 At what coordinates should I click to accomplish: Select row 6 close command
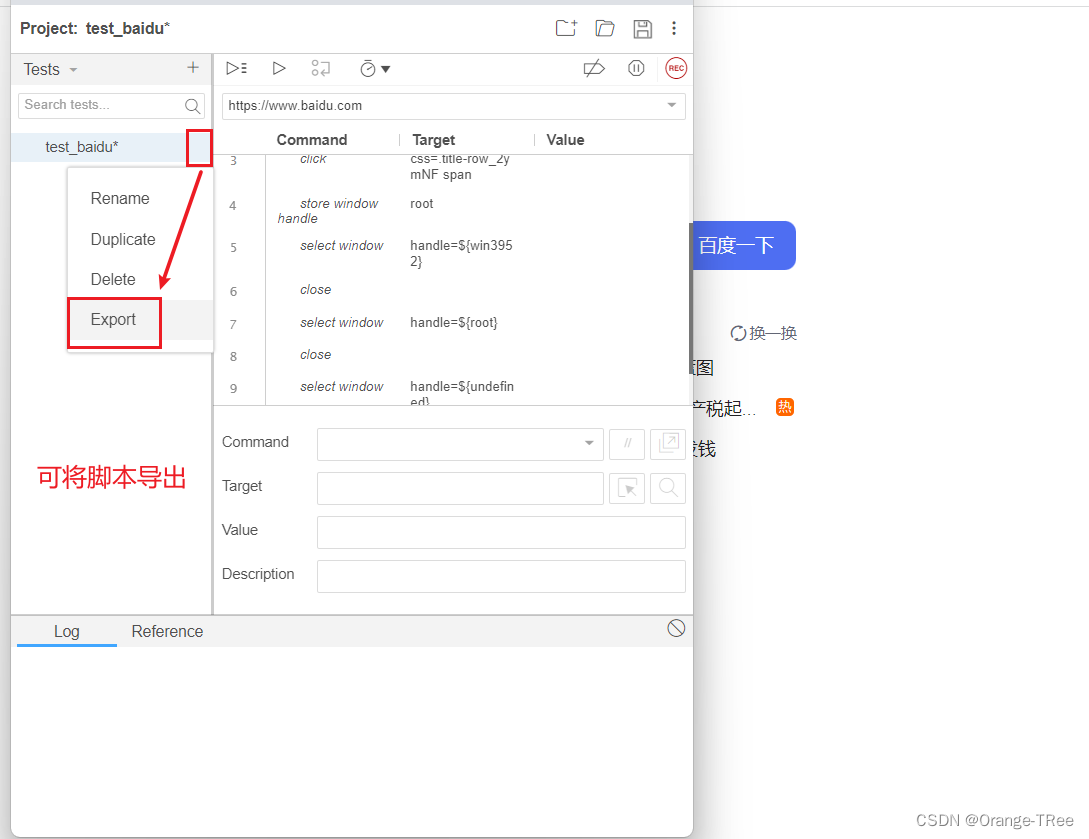[x=453, y=290]
